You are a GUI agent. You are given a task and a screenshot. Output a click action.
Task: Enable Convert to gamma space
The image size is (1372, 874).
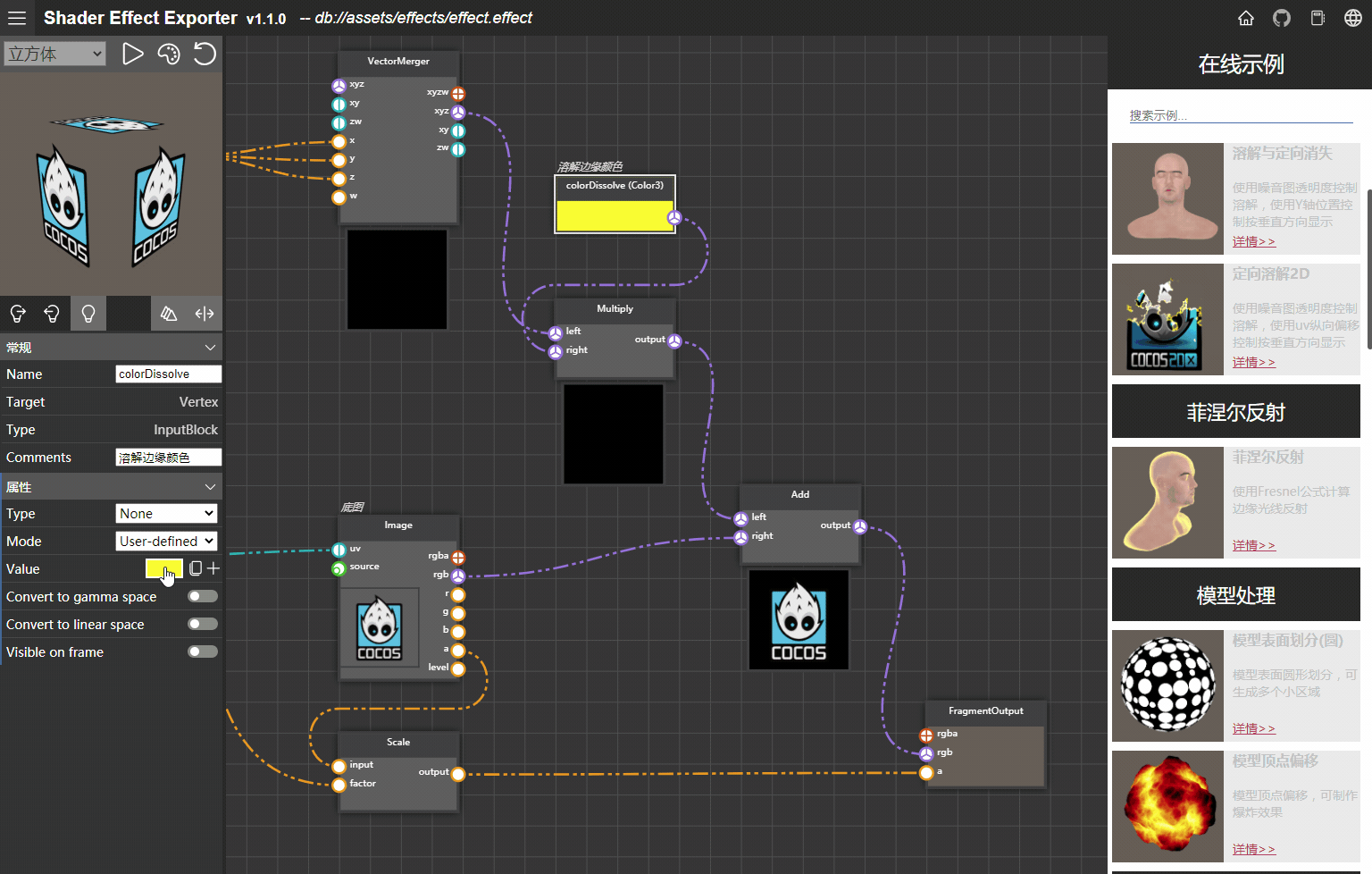[x=203, y=596]
